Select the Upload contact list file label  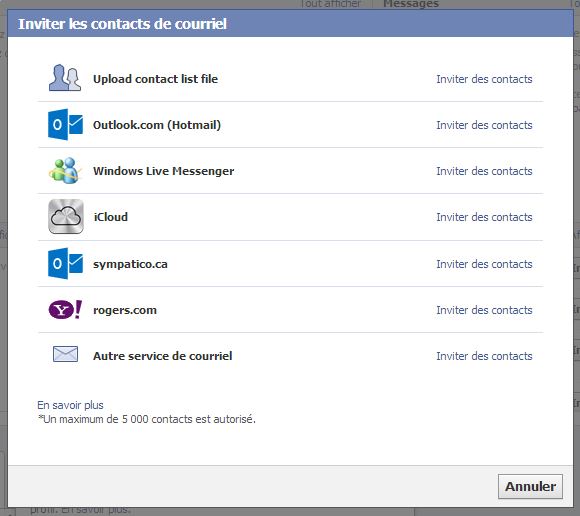pyautogui.click(x=155, y=79)
